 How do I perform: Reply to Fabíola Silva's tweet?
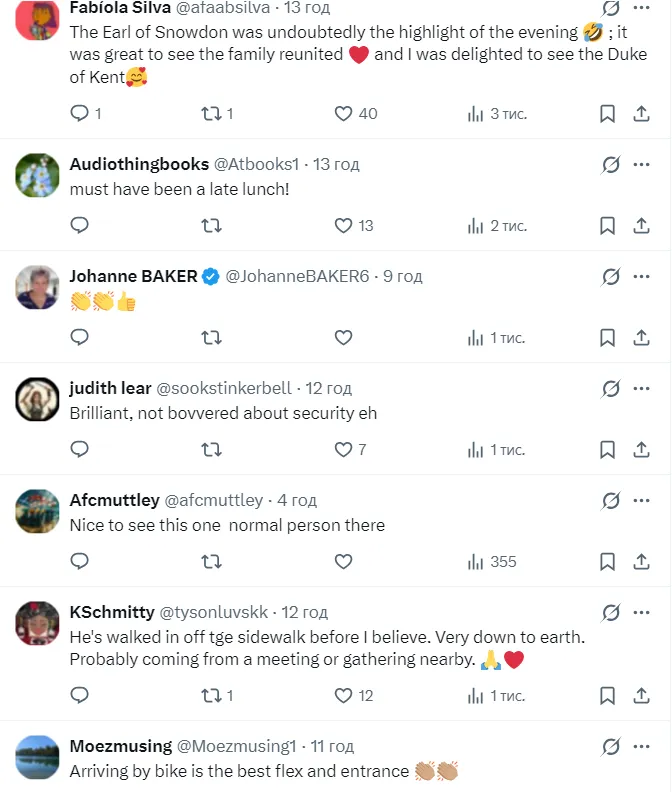(80, 114)
